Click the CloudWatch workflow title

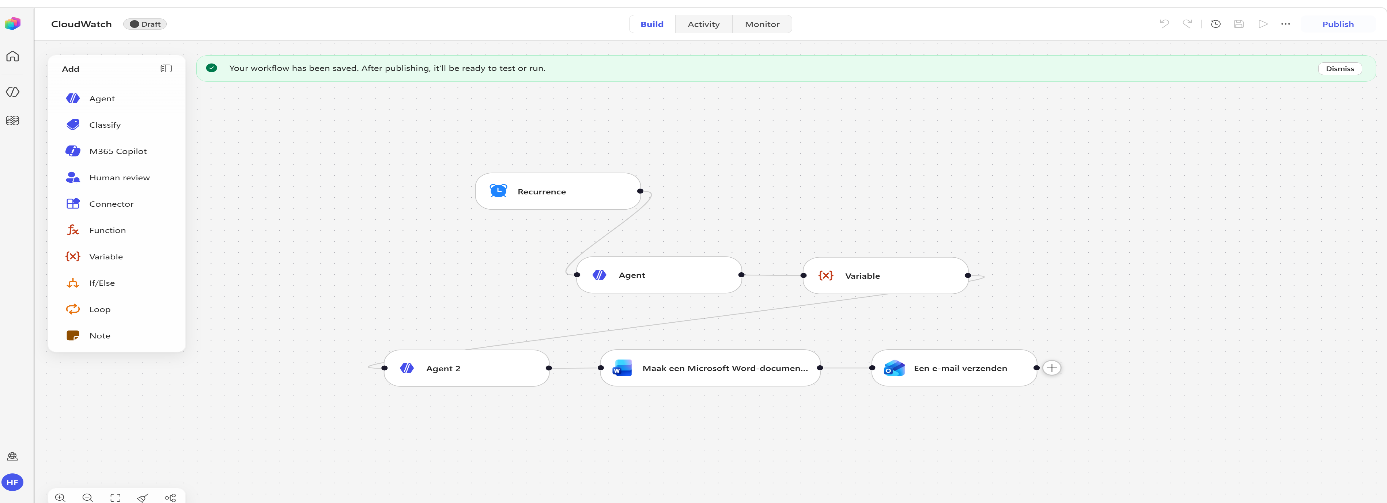(82, 24)
